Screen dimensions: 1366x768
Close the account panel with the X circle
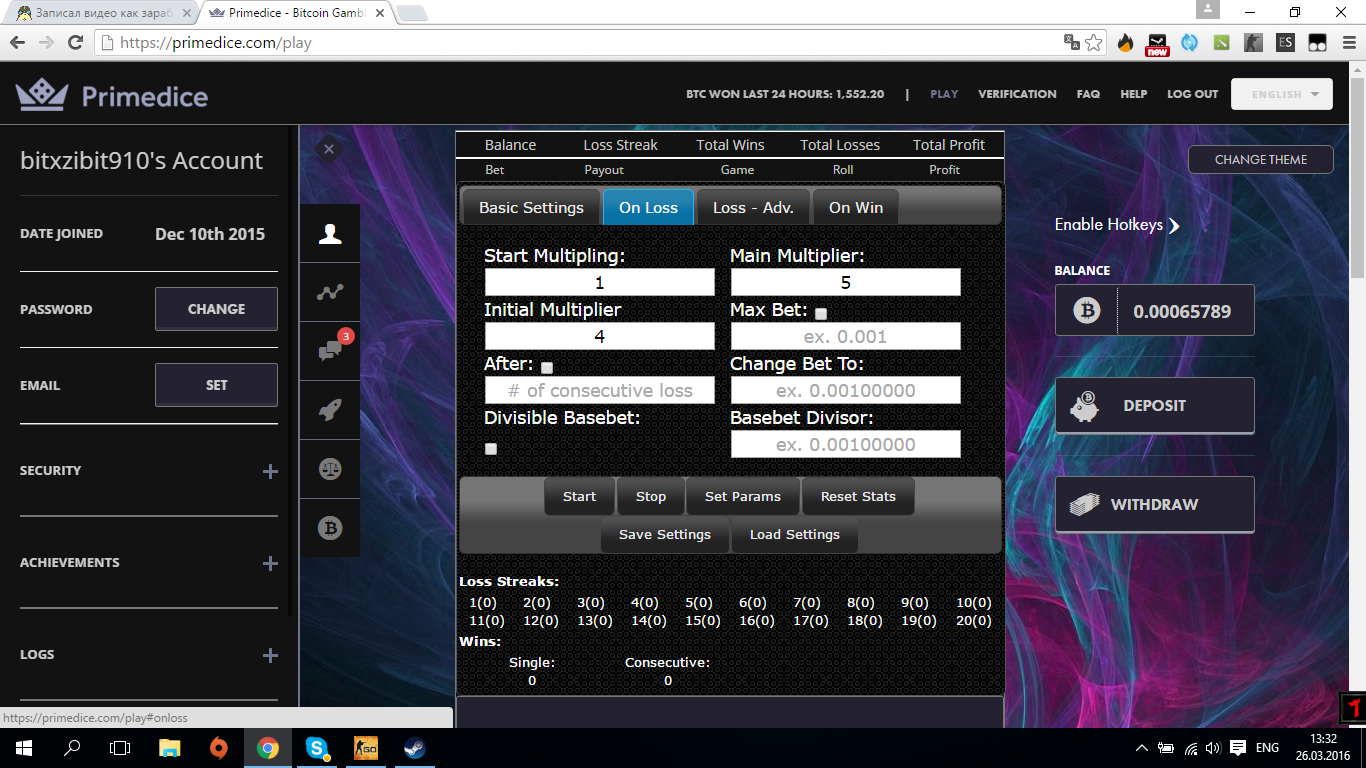click(x=329, y=149)
